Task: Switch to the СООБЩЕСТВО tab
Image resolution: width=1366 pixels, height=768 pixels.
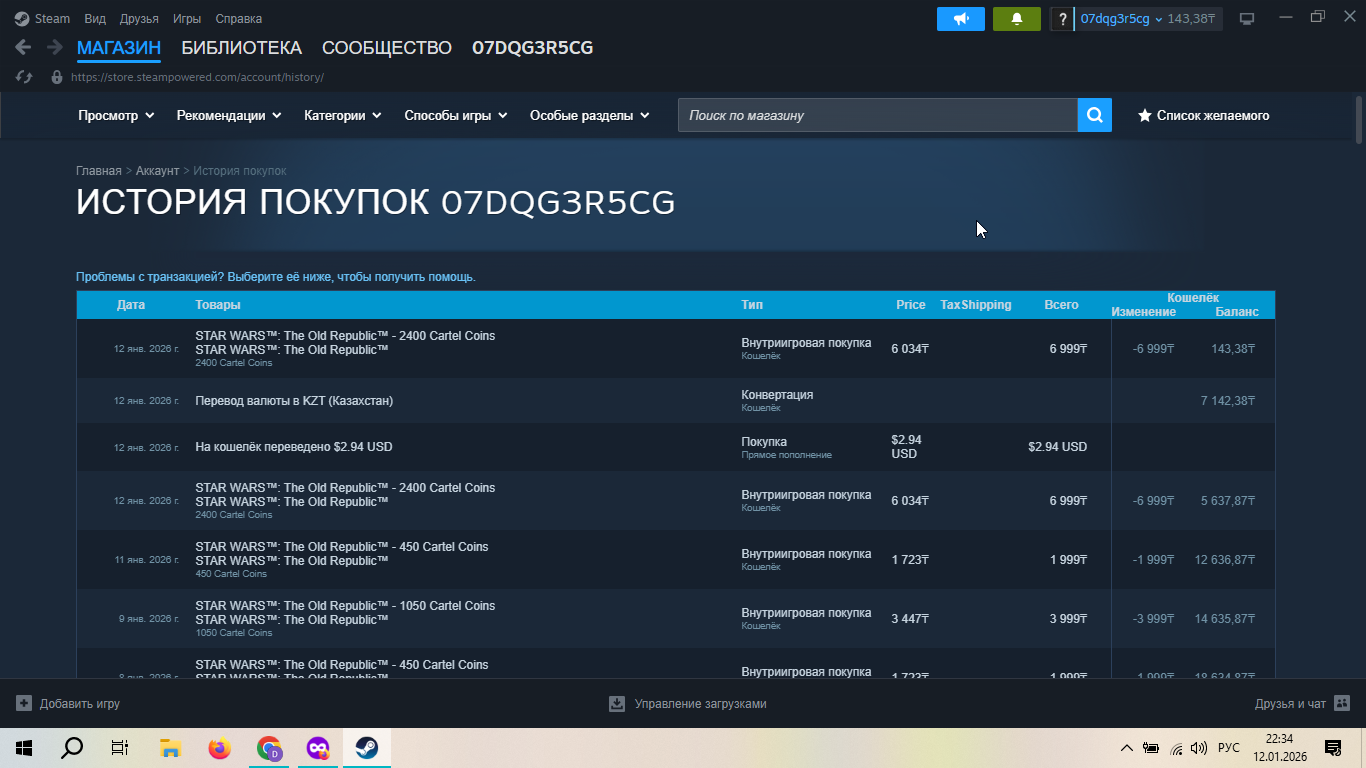Action: click(387, 47)
